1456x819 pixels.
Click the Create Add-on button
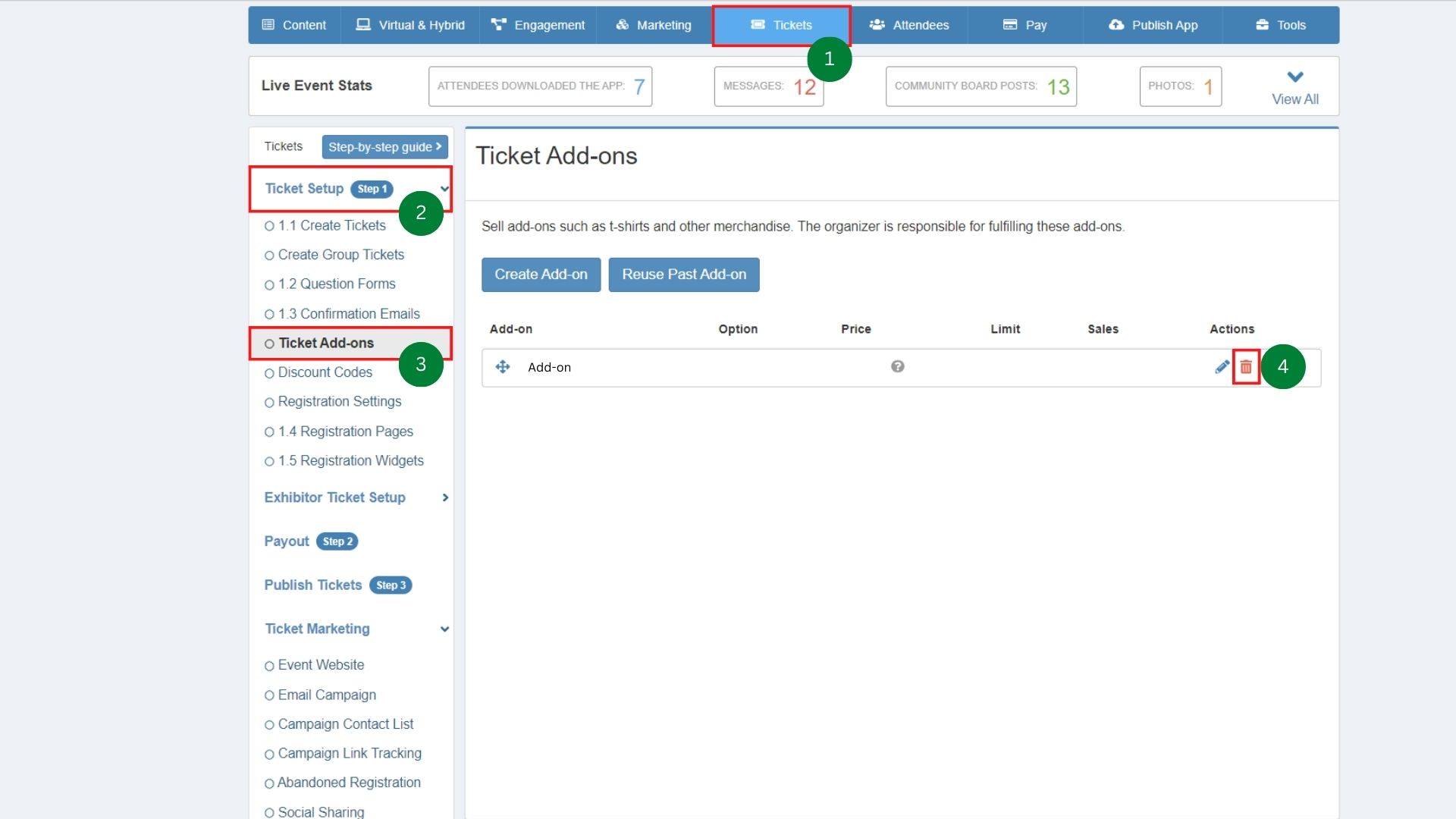(x=540, y=275)
